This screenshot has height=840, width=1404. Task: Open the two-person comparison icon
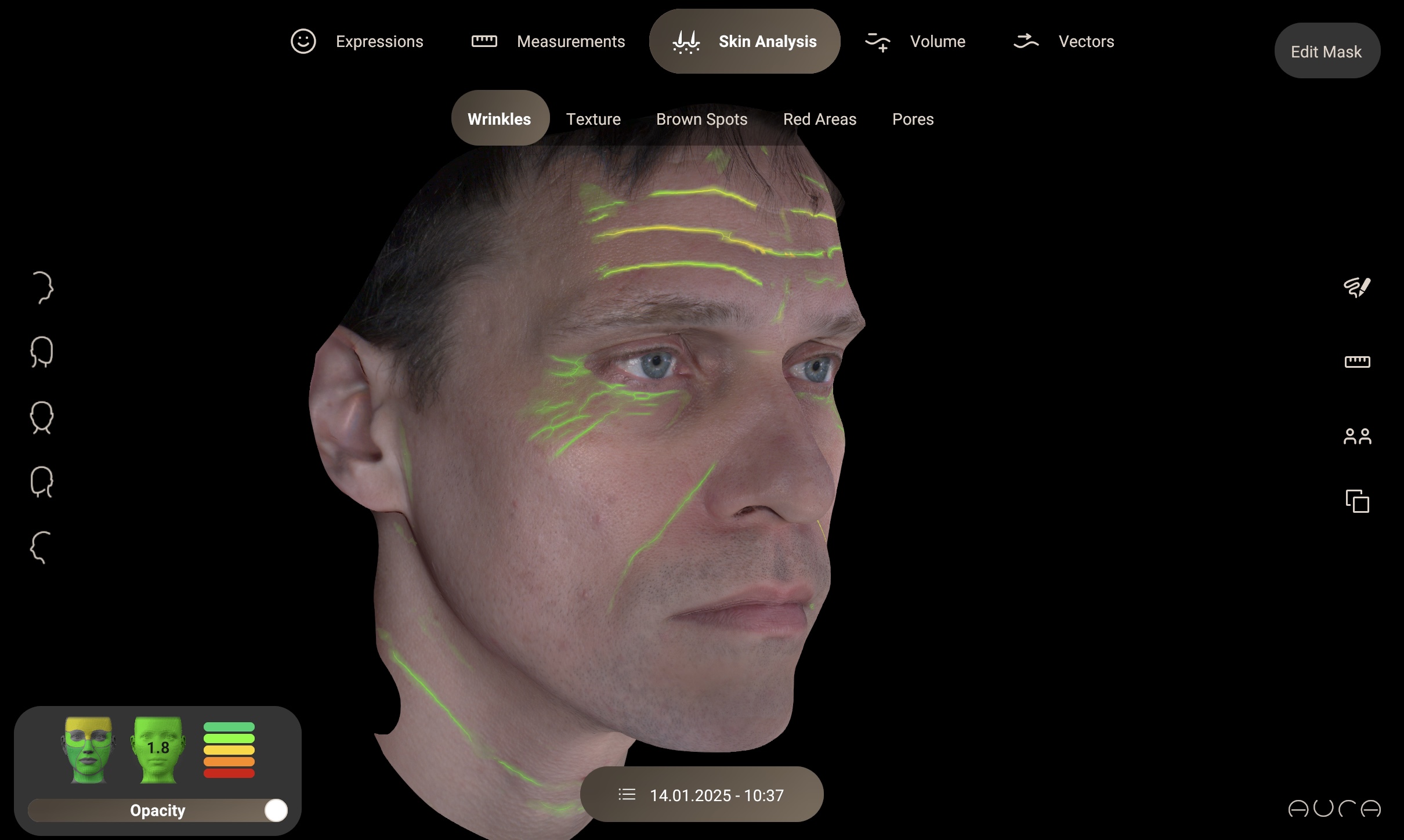tap(1357, 436)
